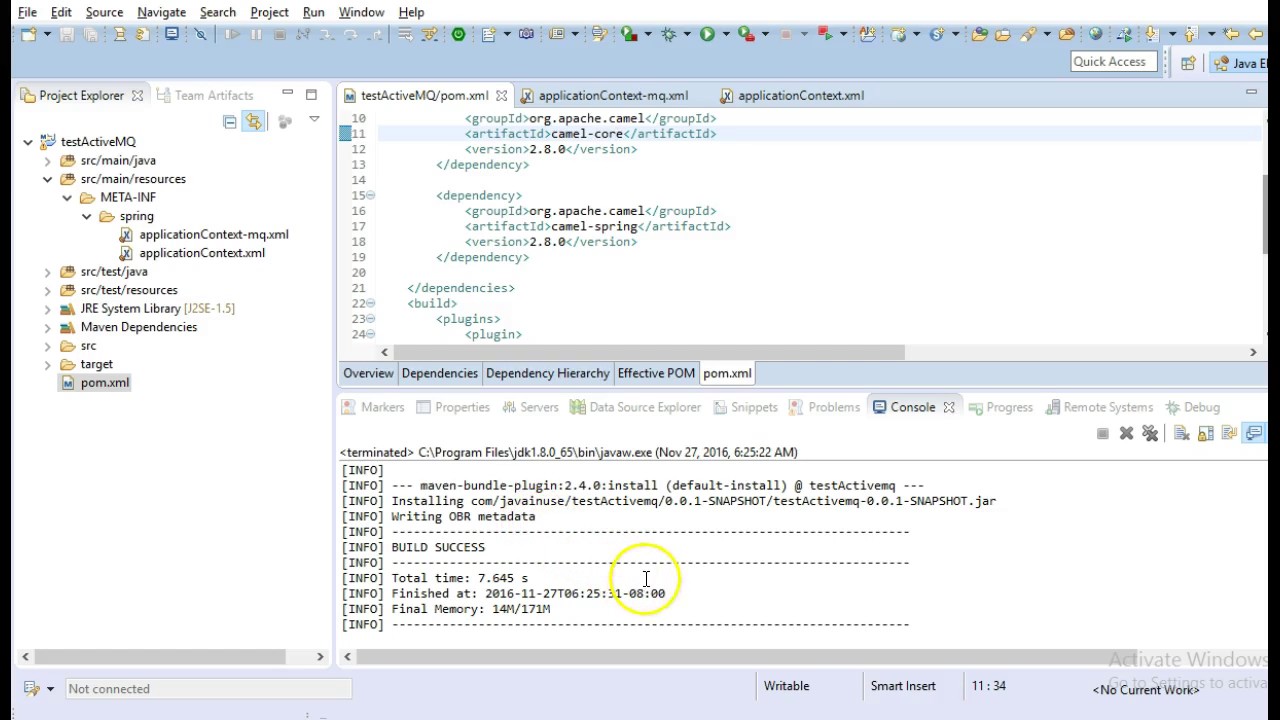
Task: Toggle Word Wrap in the Console
Action: click(x=1229, y=433)
